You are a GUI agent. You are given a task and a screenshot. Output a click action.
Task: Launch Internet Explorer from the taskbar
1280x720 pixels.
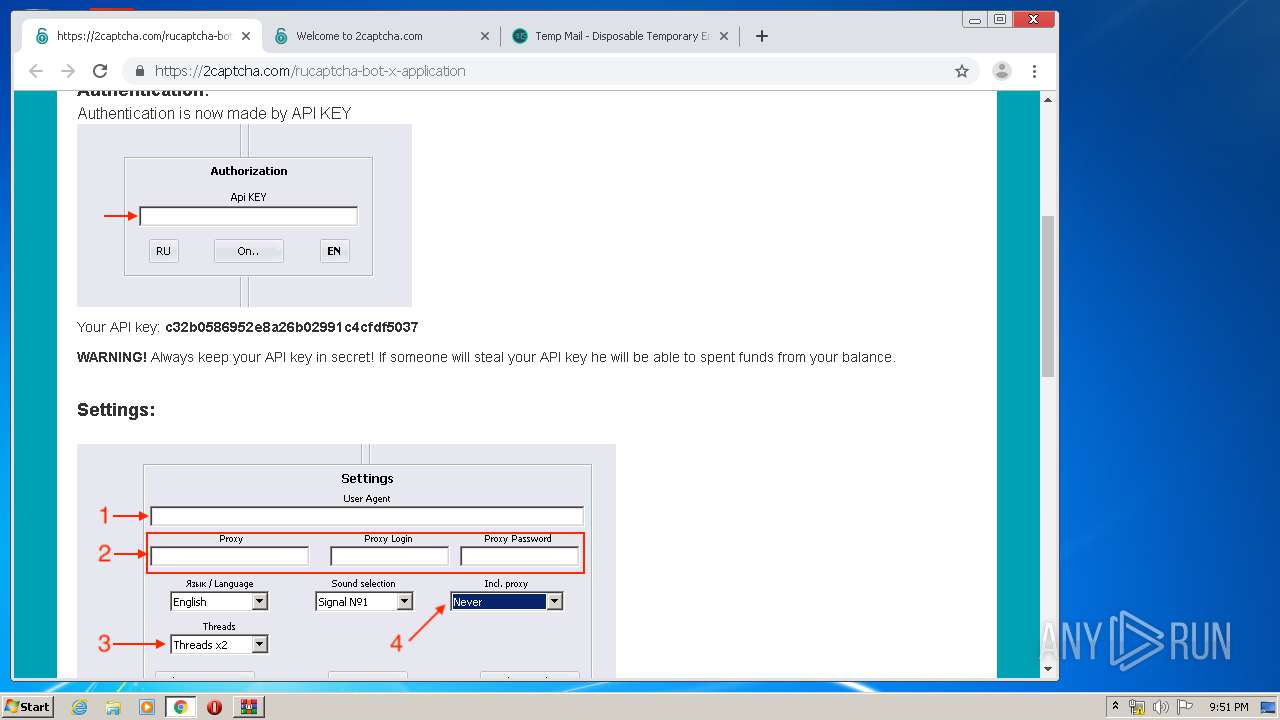pyautogui.click(x=79, y=707)
